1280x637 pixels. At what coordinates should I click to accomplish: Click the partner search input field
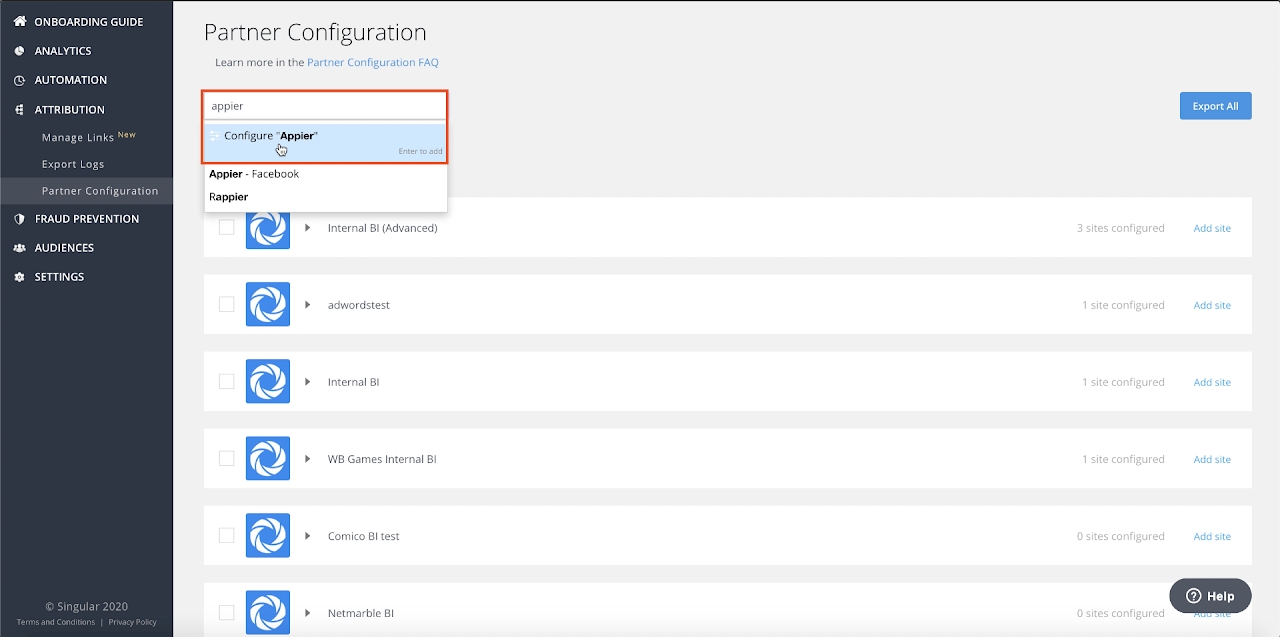coord(325,106)
